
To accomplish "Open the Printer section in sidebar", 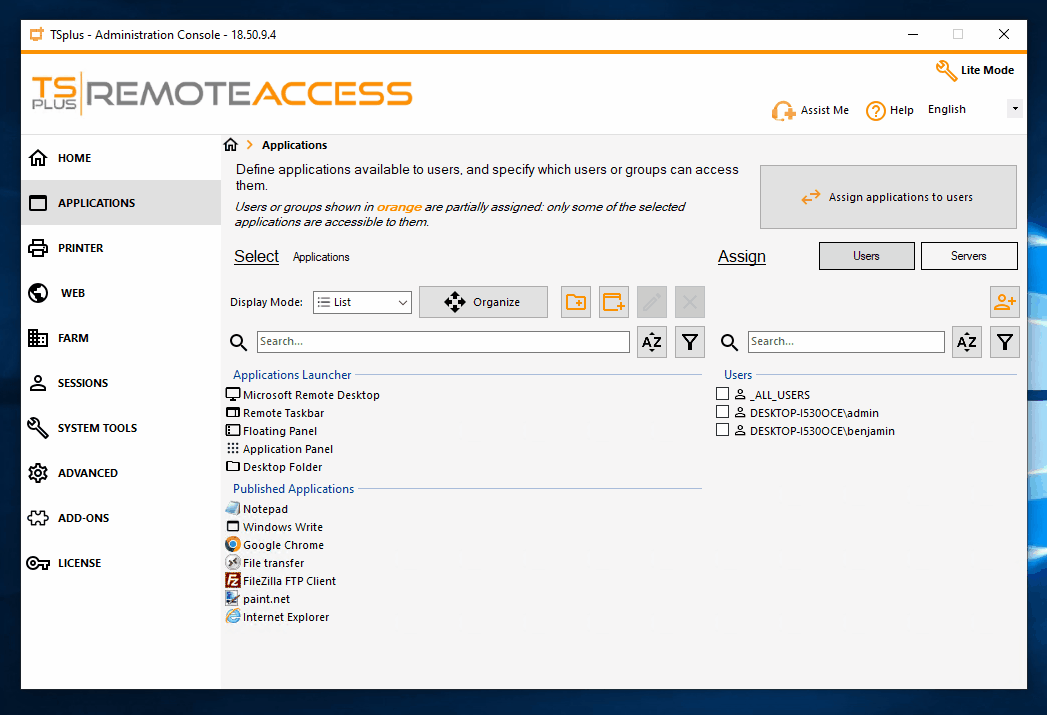I will [80, 248].
